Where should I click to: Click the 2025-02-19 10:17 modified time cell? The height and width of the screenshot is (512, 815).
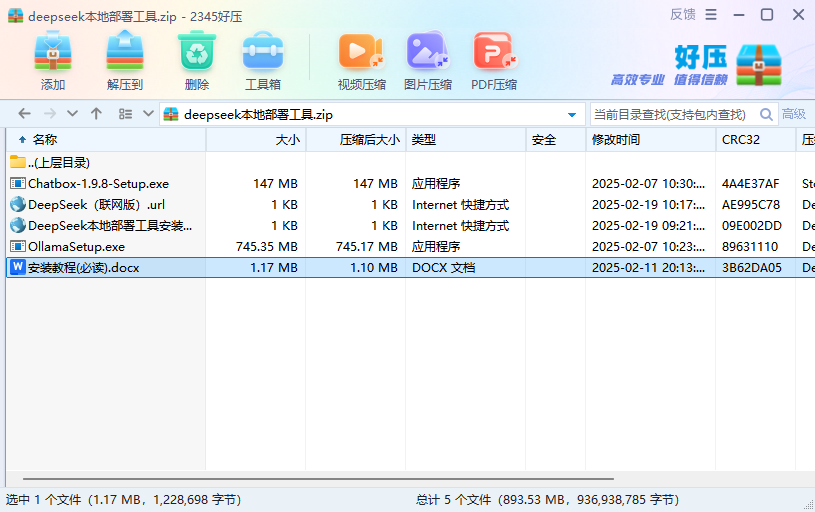tap(648, 205)
